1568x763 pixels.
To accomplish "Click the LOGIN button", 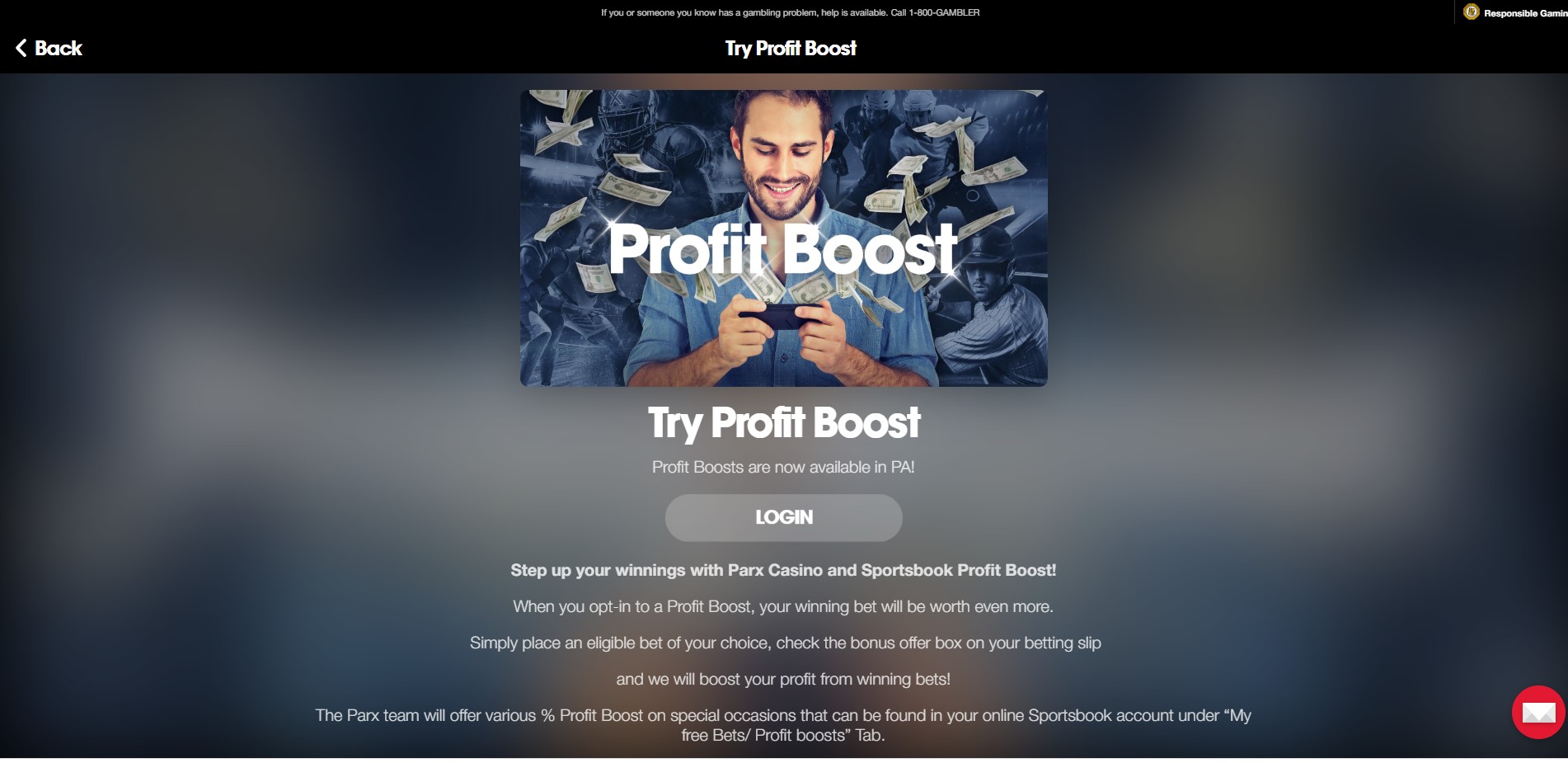I will (784, 517).
